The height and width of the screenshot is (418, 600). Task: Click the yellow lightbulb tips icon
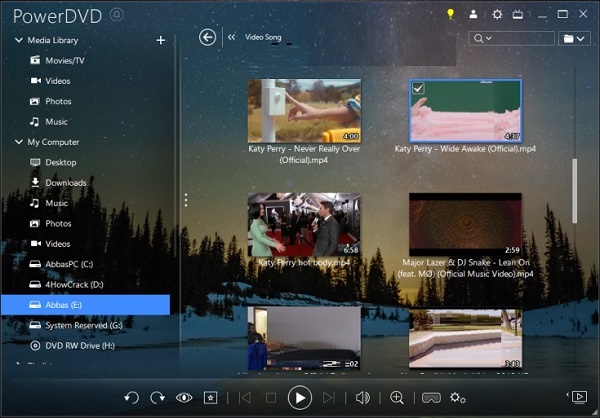point(450,14)
